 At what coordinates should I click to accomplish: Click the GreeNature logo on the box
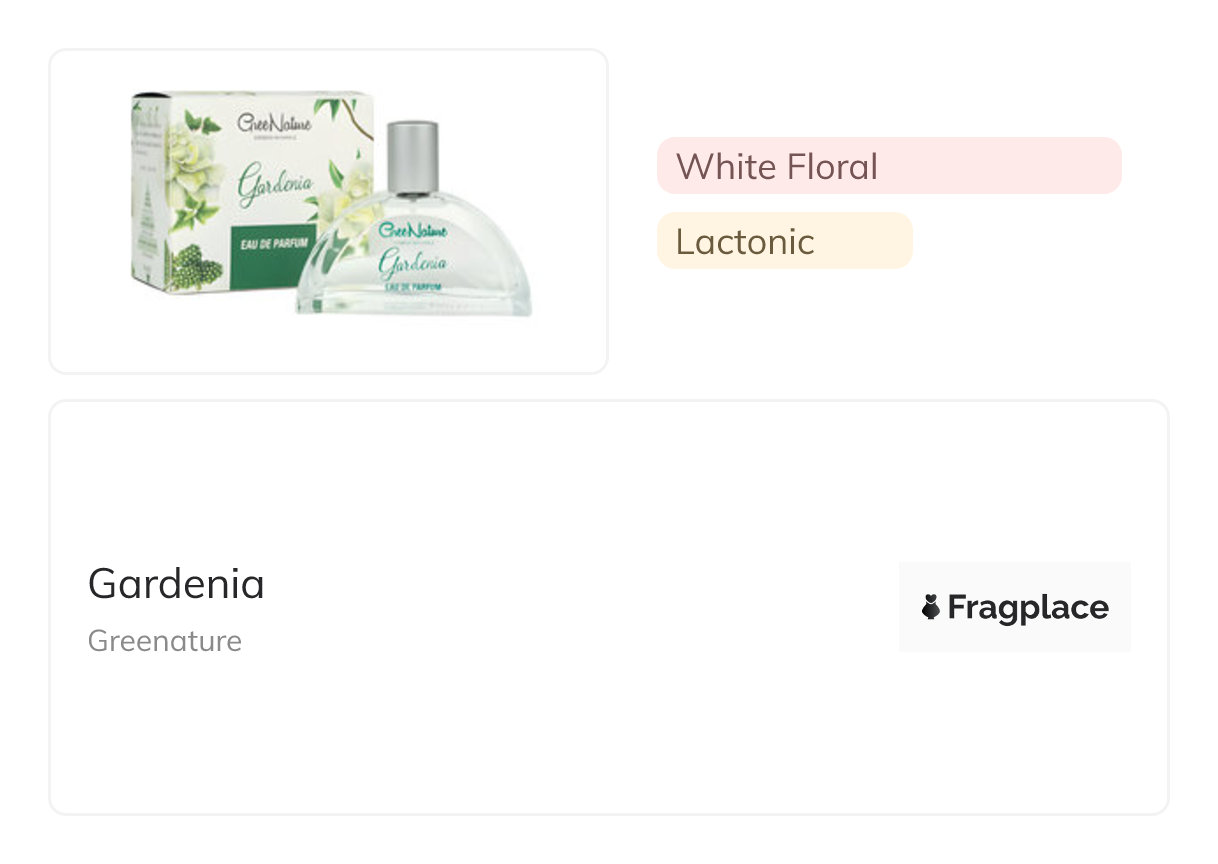pos(274,125)
